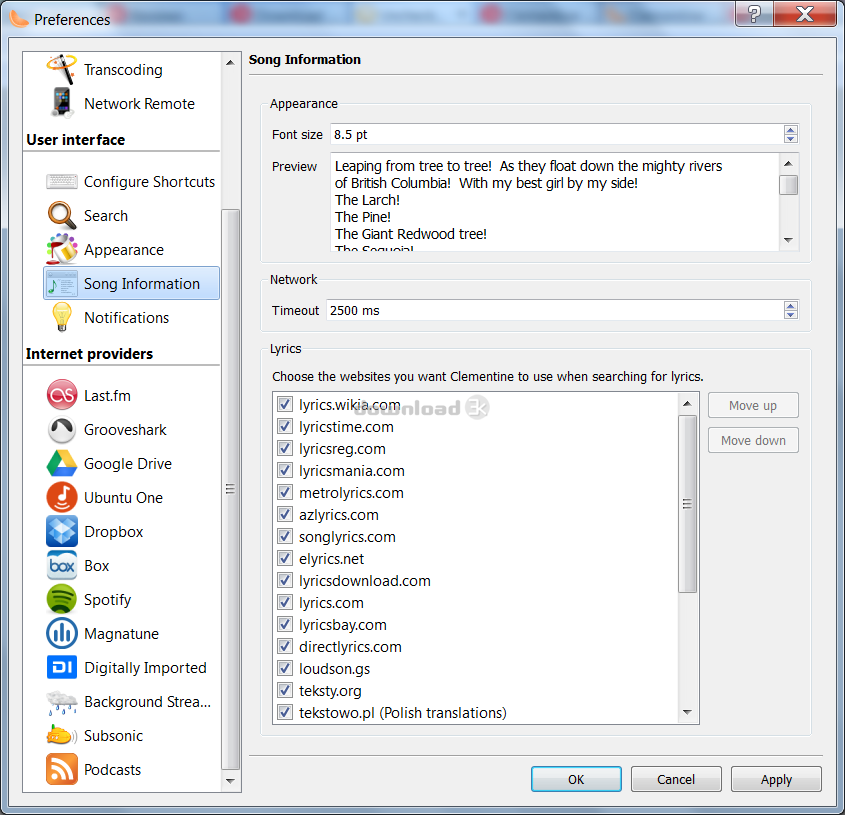Select the Notifications lightbulb icon
845x815 pixels.
point(61,318)
